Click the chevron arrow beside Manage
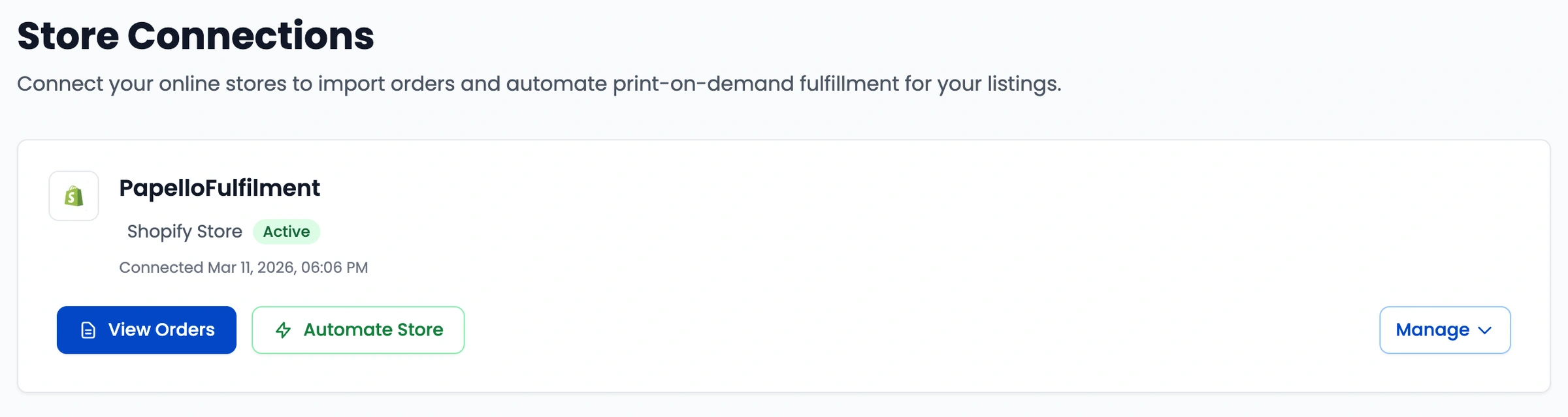 (1485, 330)
